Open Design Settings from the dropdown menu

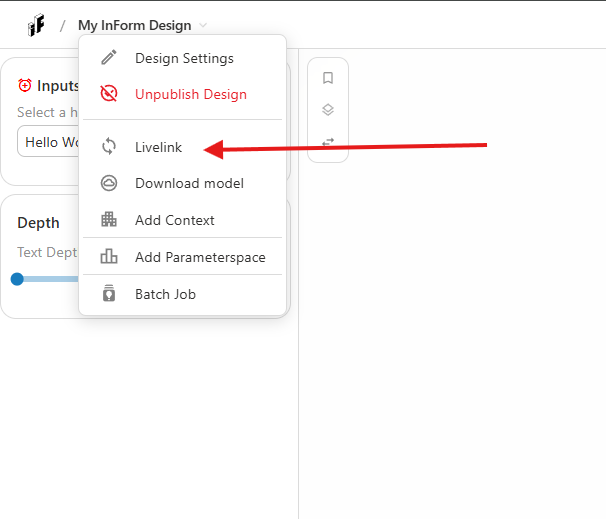click(x=184, y=58)
